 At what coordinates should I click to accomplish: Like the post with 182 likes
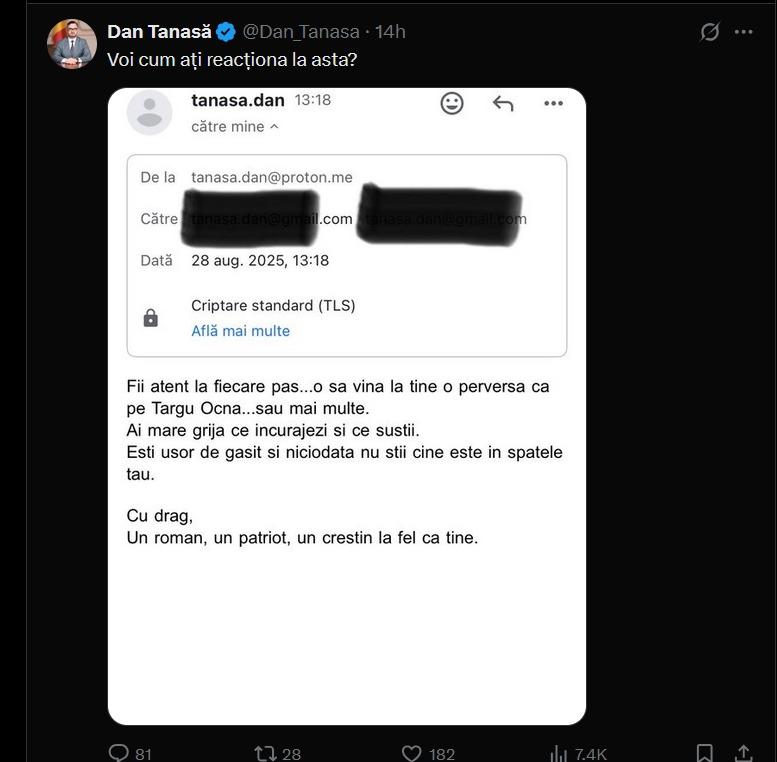point(411,753)
